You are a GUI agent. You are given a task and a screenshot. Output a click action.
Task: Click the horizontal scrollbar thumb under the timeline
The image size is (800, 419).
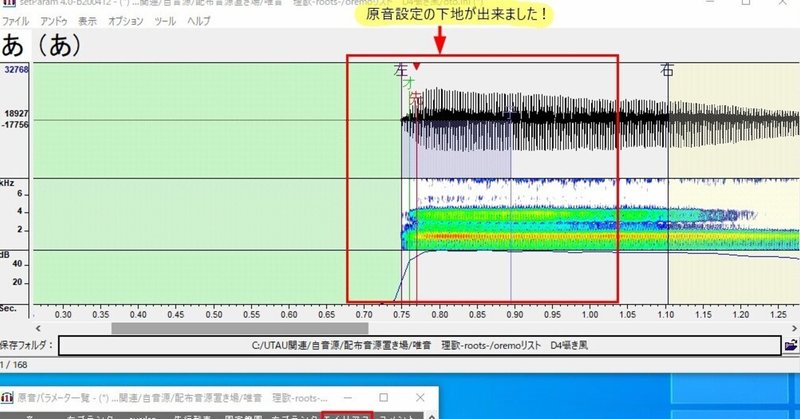240,328
